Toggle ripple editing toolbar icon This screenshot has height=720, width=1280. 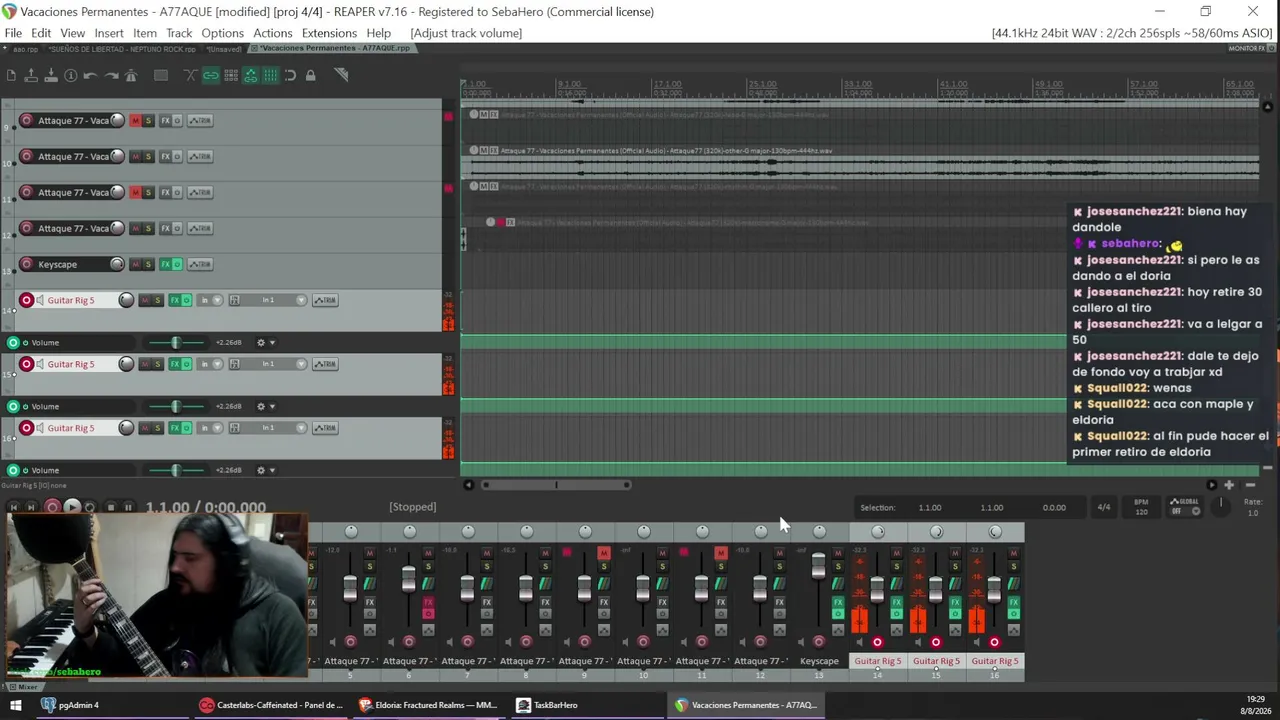point(231,75)
